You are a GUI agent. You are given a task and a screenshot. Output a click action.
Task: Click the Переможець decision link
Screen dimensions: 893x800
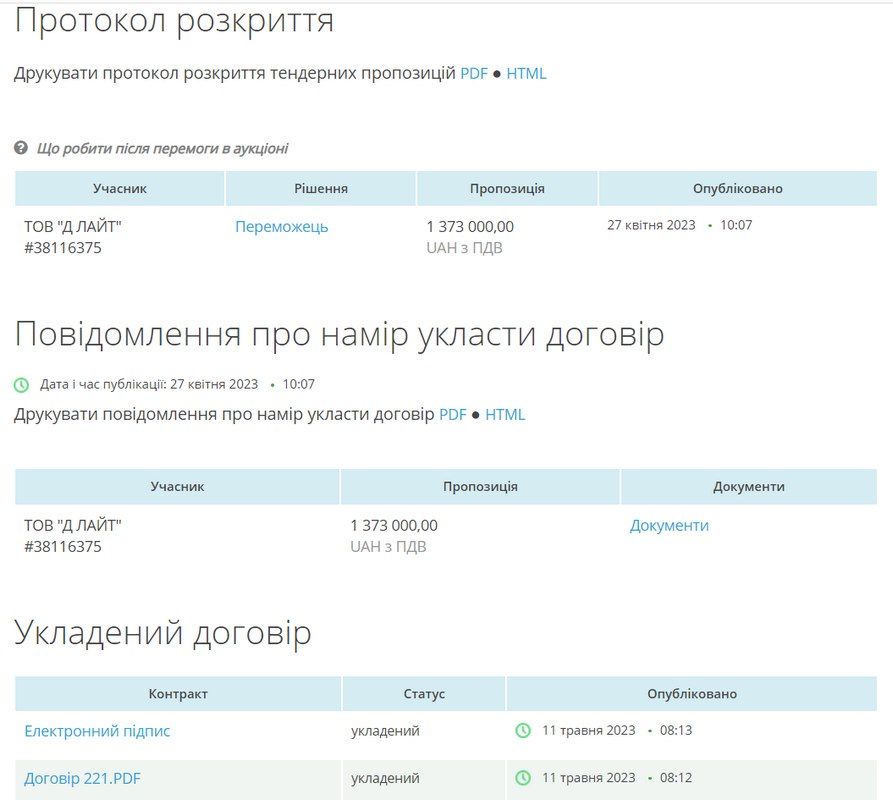[x=281, y=226]
